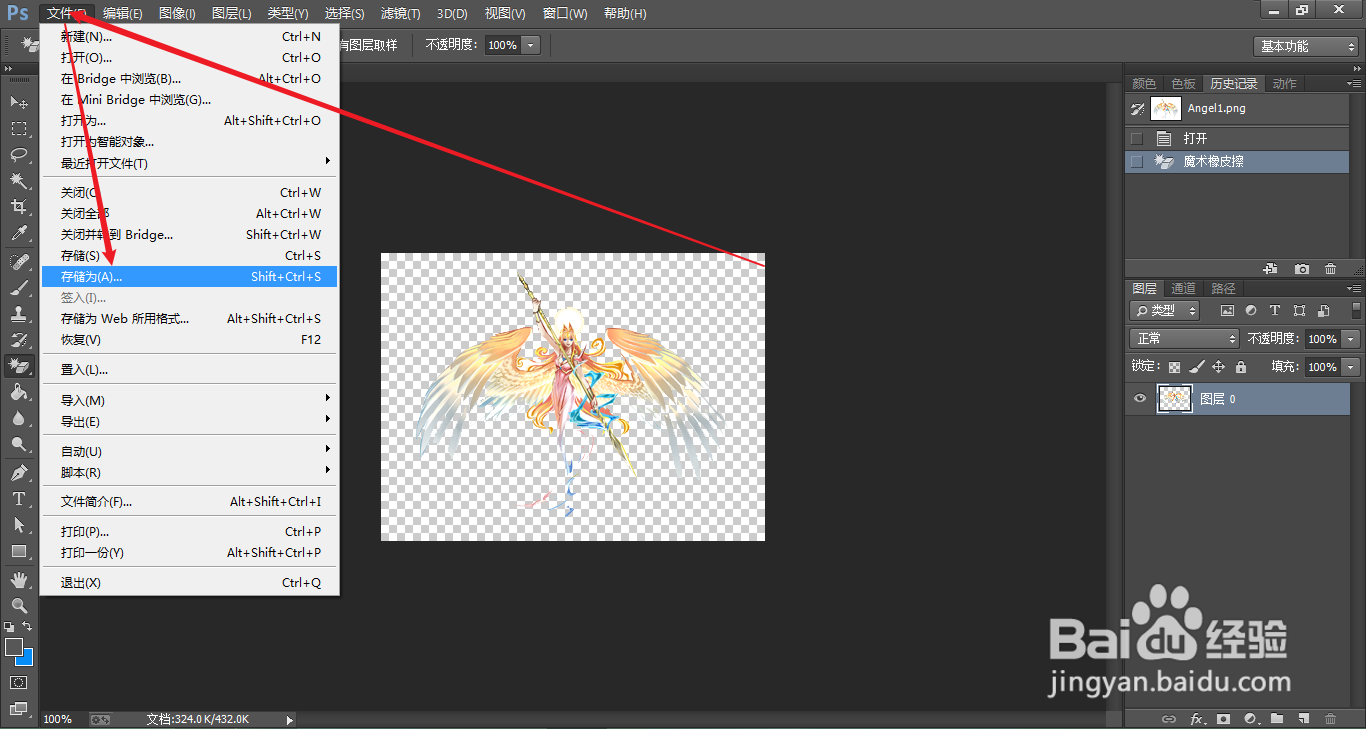Open Layers panel flyout menu
1366x729 pixels.
pos(1354,289)
